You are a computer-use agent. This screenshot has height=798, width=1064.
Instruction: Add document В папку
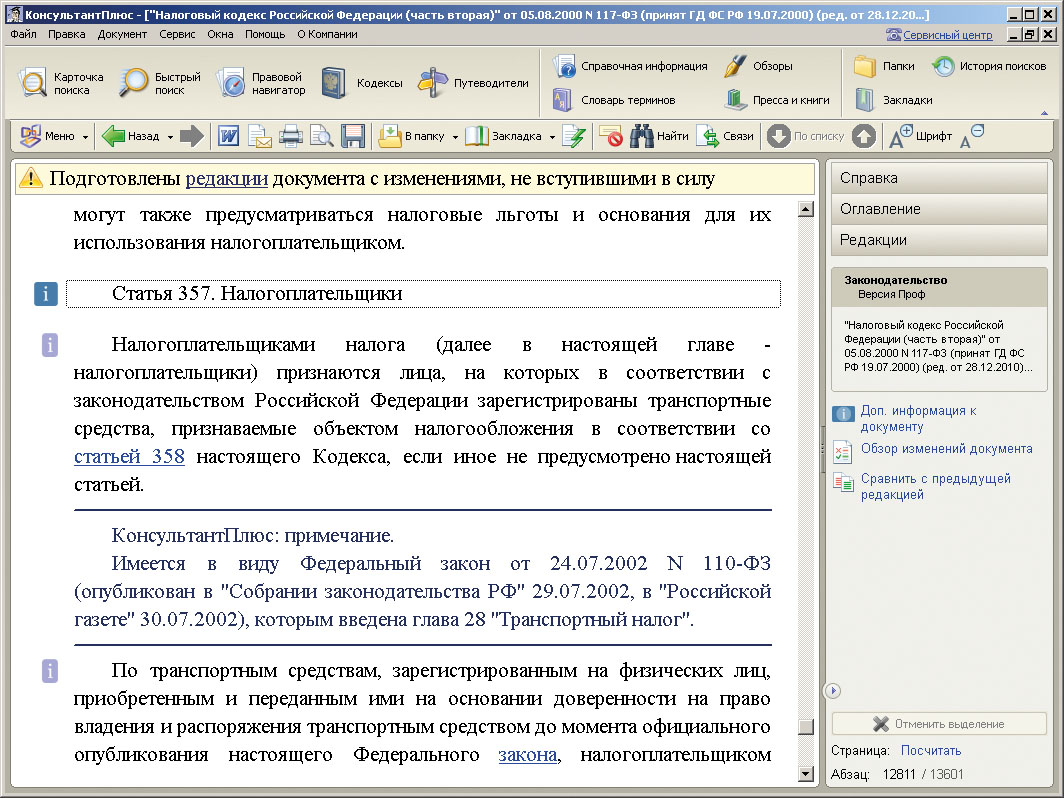412,136
